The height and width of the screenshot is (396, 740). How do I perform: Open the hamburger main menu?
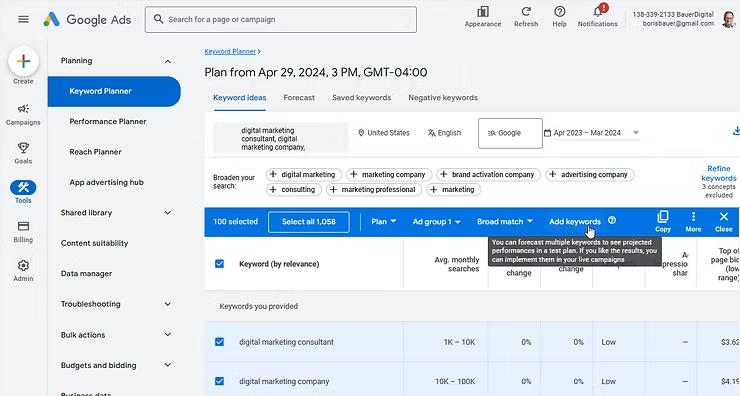click(23, 19)
